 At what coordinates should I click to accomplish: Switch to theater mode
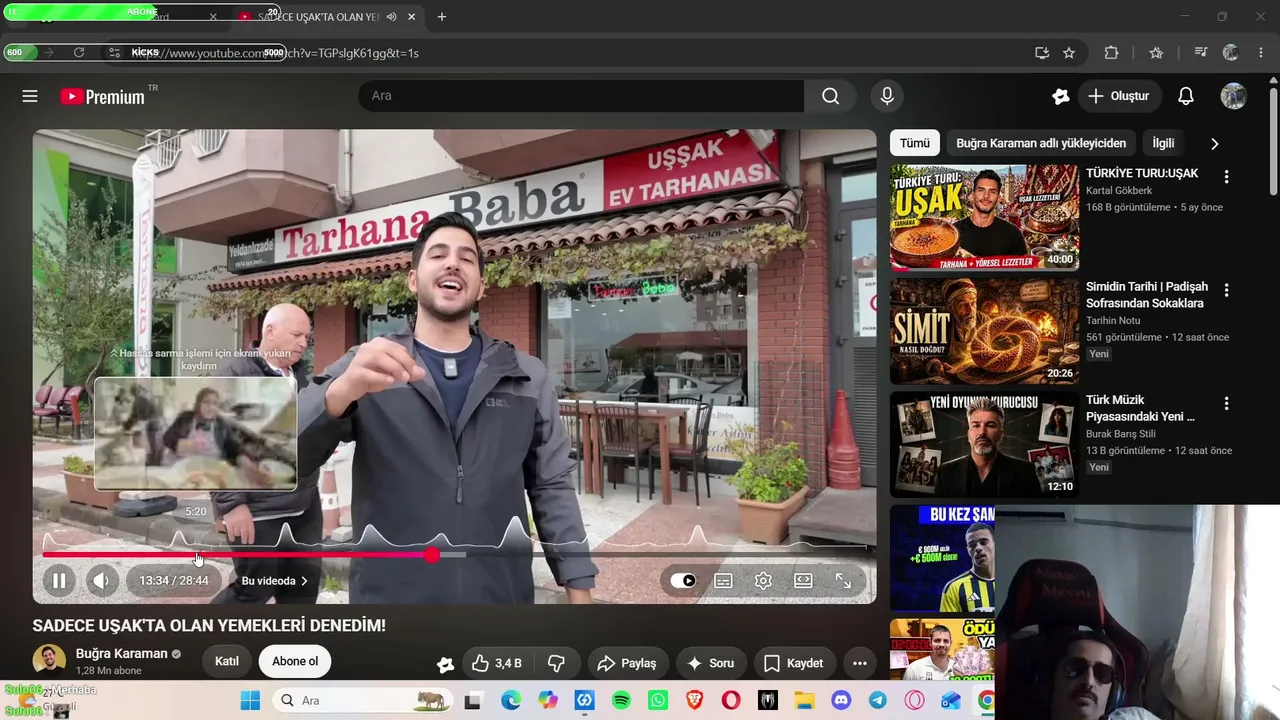click(x=803, y=580)
